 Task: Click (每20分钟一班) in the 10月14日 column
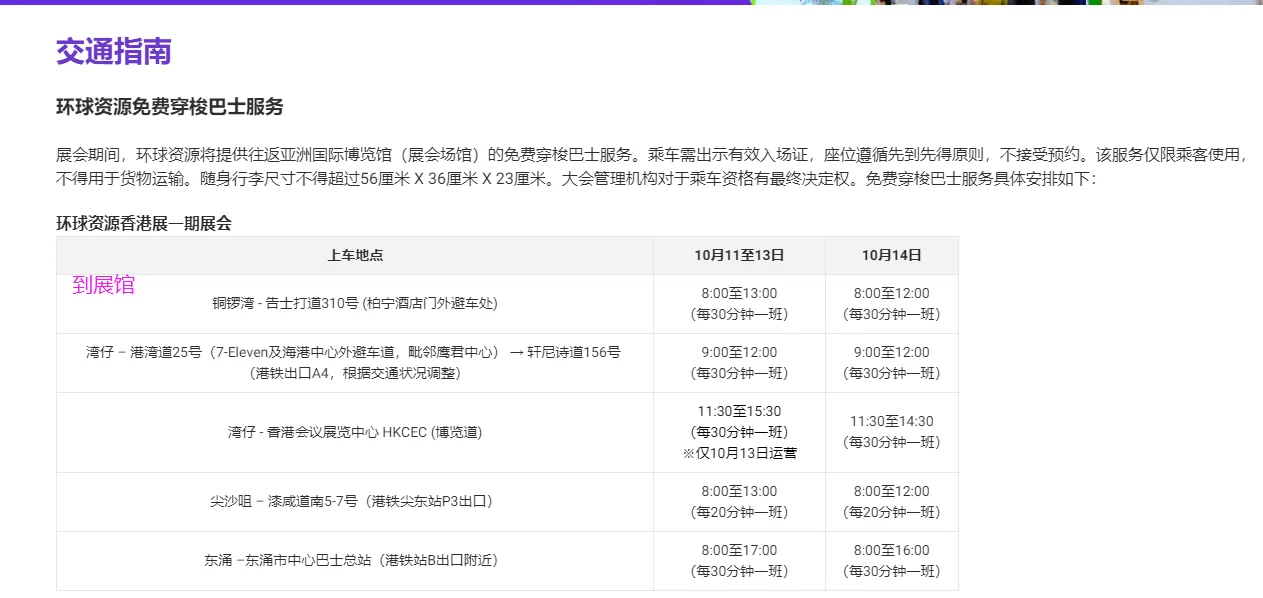pyautogui.click(x=892, y=512)
